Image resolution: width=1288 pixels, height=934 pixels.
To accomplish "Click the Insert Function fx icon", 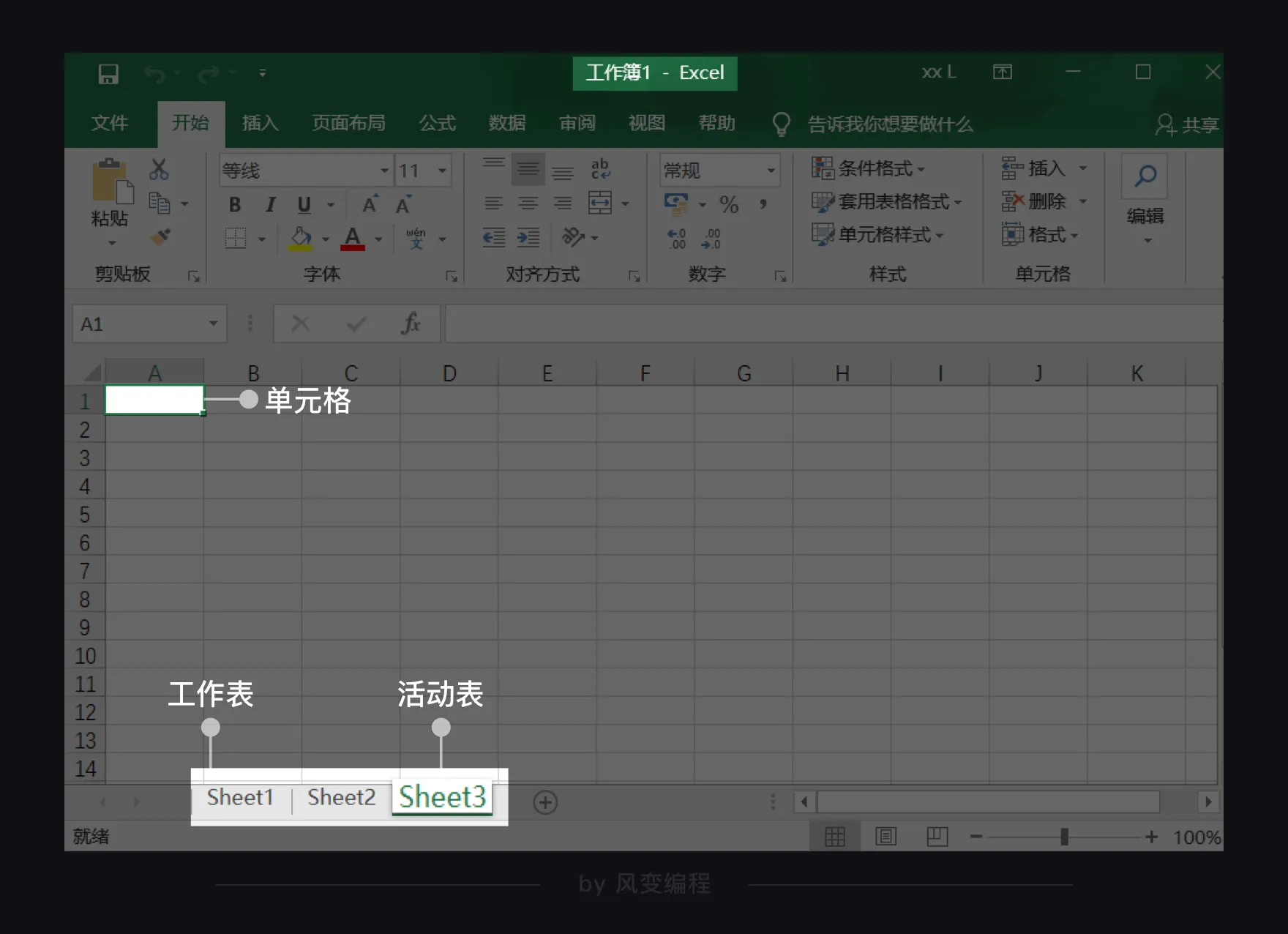I will pos(411,324).
